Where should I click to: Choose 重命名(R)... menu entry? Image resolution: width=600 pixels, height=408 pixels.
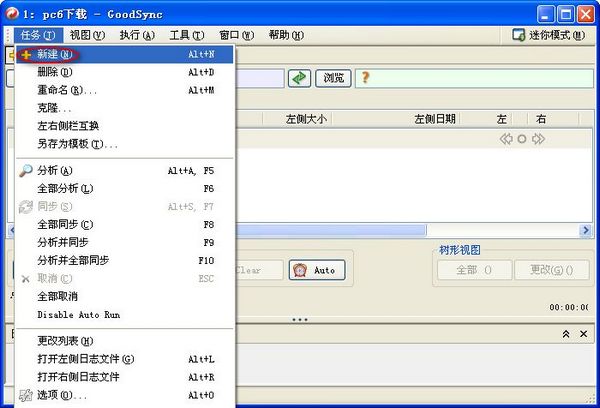[124, 90]
